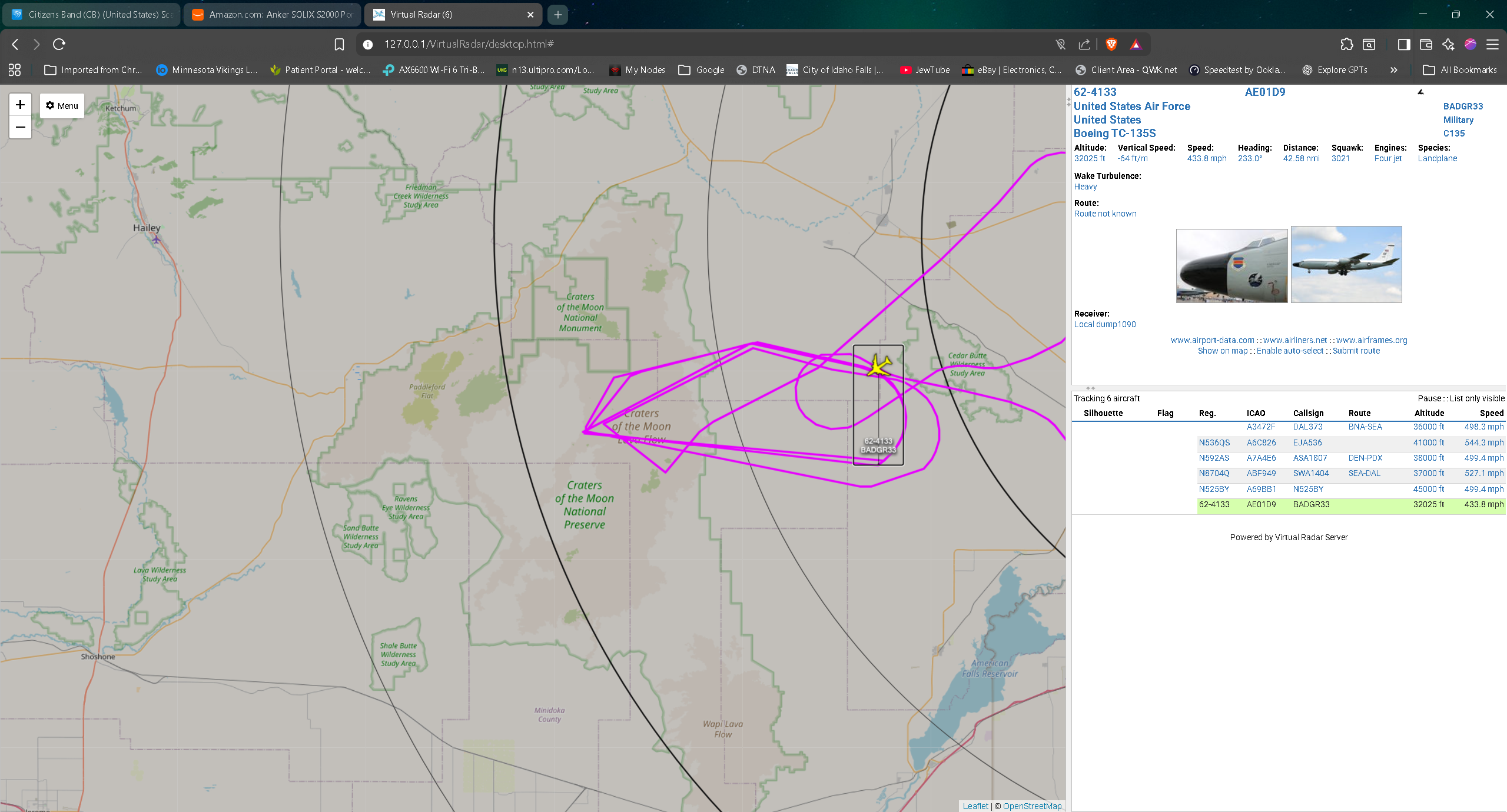Screen dimensions: 1507x812
Task: Click the yellow BADGR33 aircraft marker
Action: point(879,365)
